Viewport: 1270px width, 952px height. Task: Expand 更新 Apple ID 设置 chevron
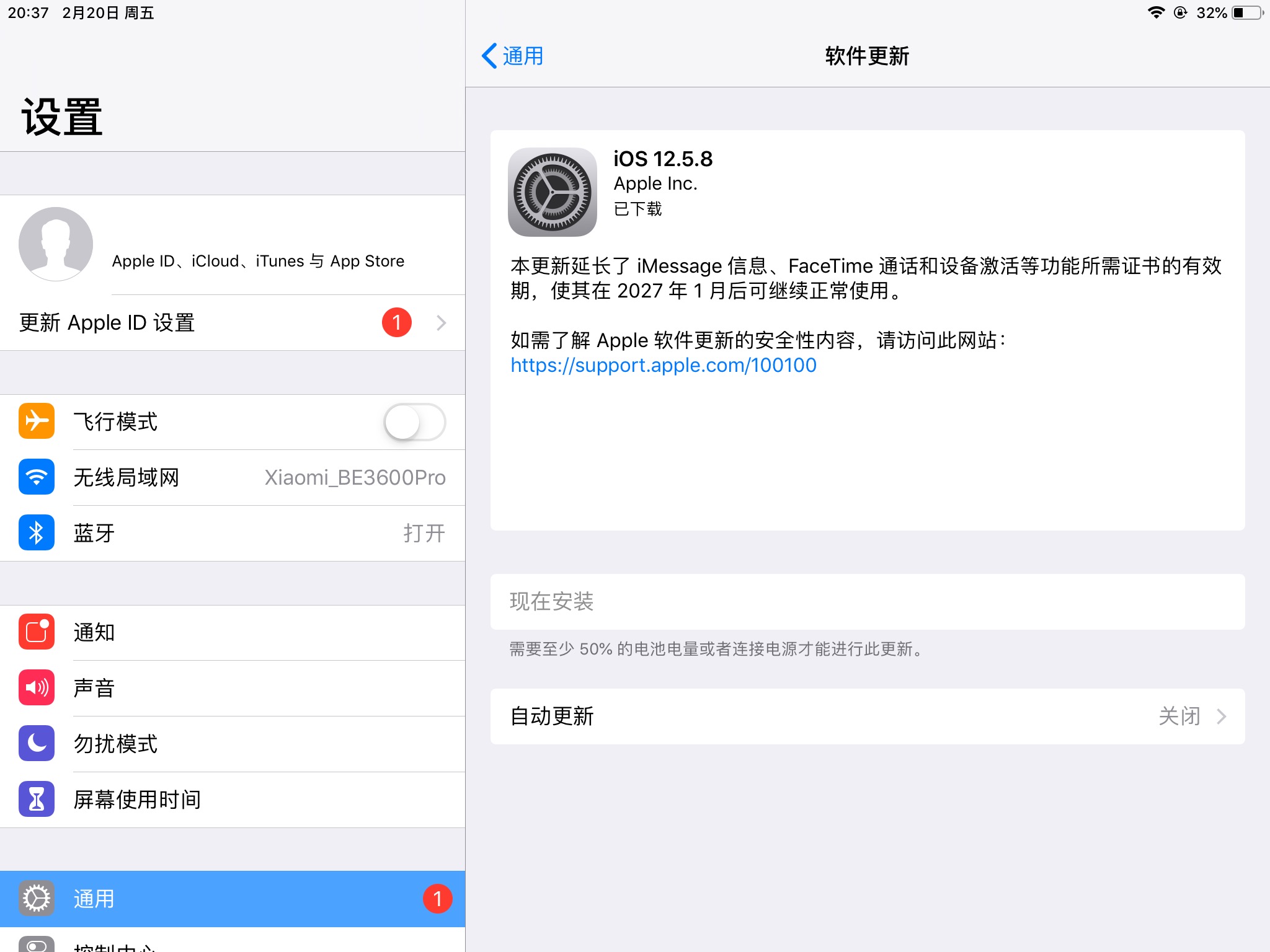[441, 323]
